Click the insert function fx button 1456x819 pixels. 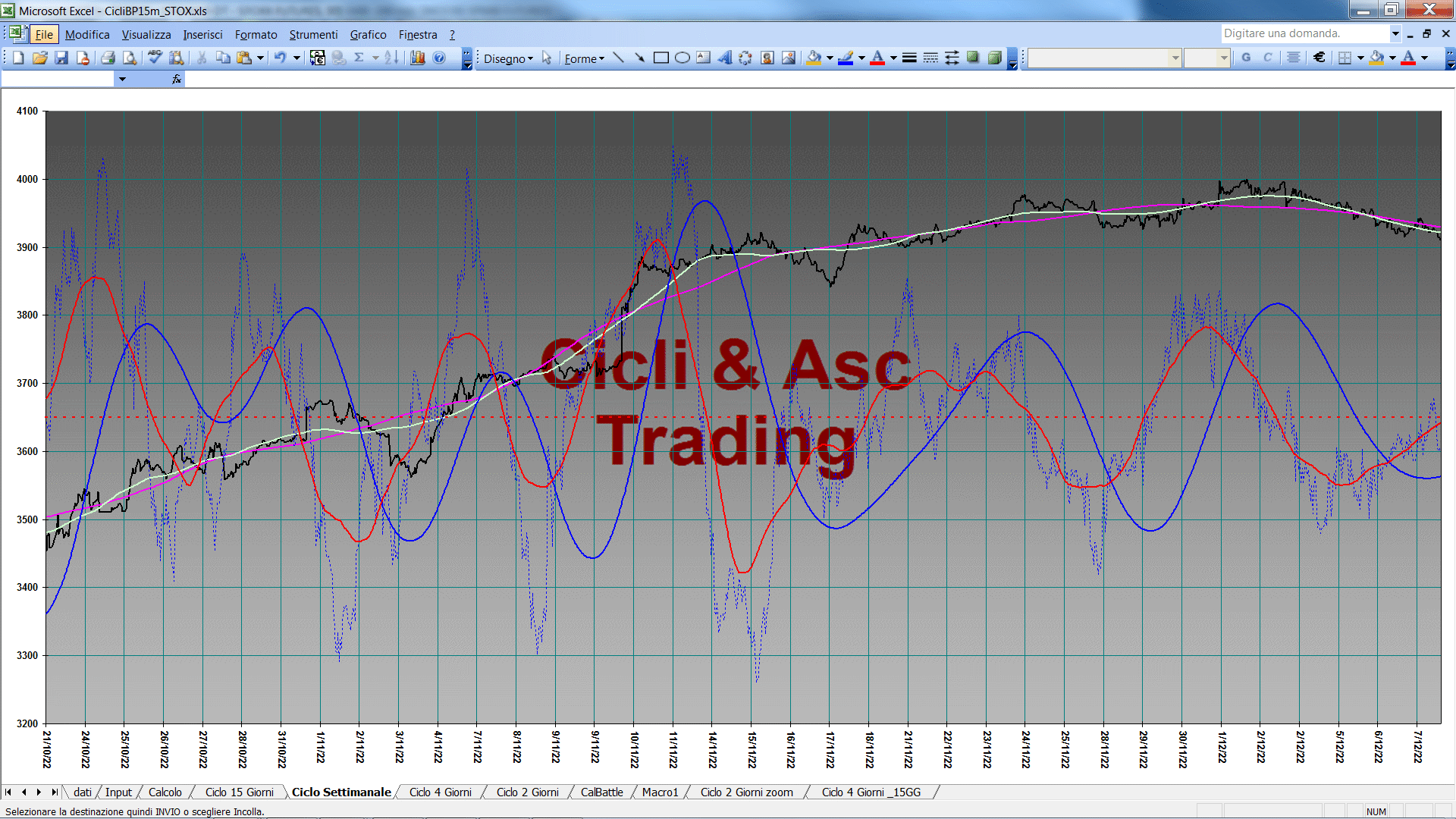tap(177, 79)
